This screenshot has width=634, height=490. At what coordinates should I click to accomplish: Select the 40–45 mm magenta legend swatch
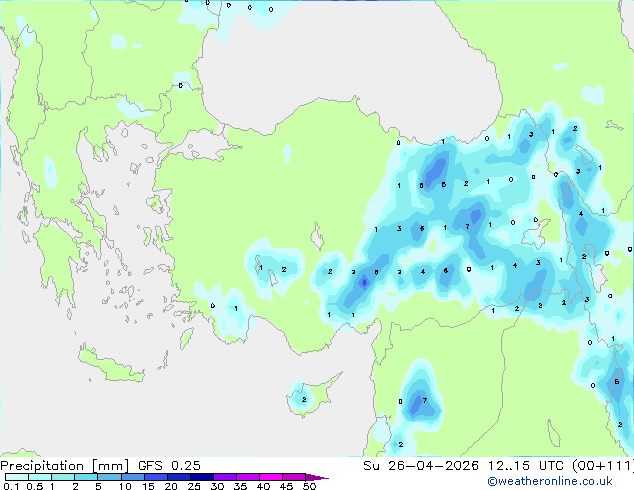(271, 477)
